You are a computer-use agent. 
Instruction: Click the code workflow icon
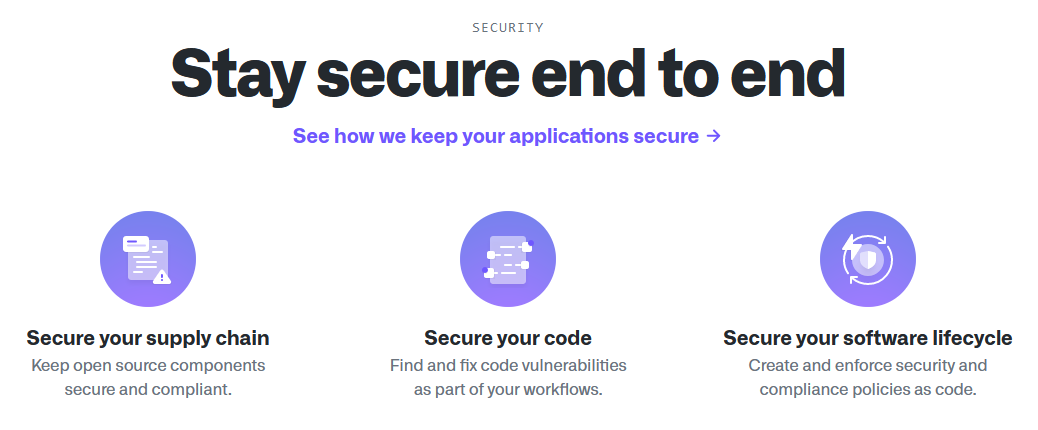pyautogui.click(x=508, y=259)
